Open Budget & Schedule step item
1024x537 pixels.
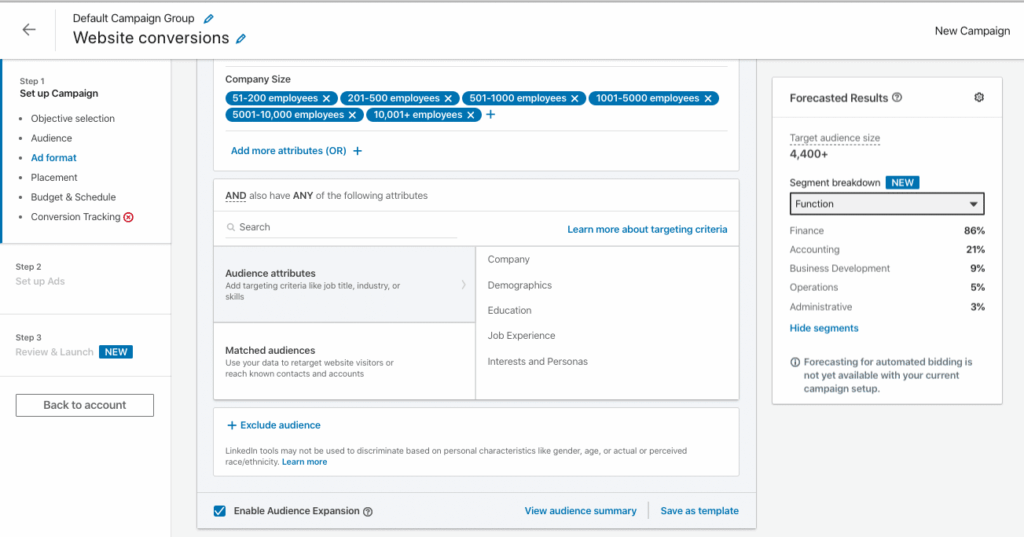[x=73, y=197]
